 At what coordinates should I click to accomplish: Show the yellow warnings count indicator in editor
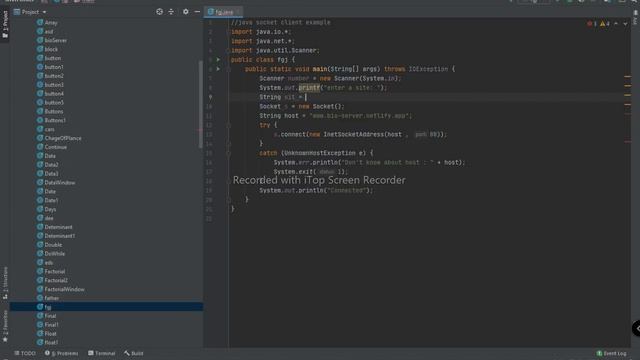pos(605,24)
